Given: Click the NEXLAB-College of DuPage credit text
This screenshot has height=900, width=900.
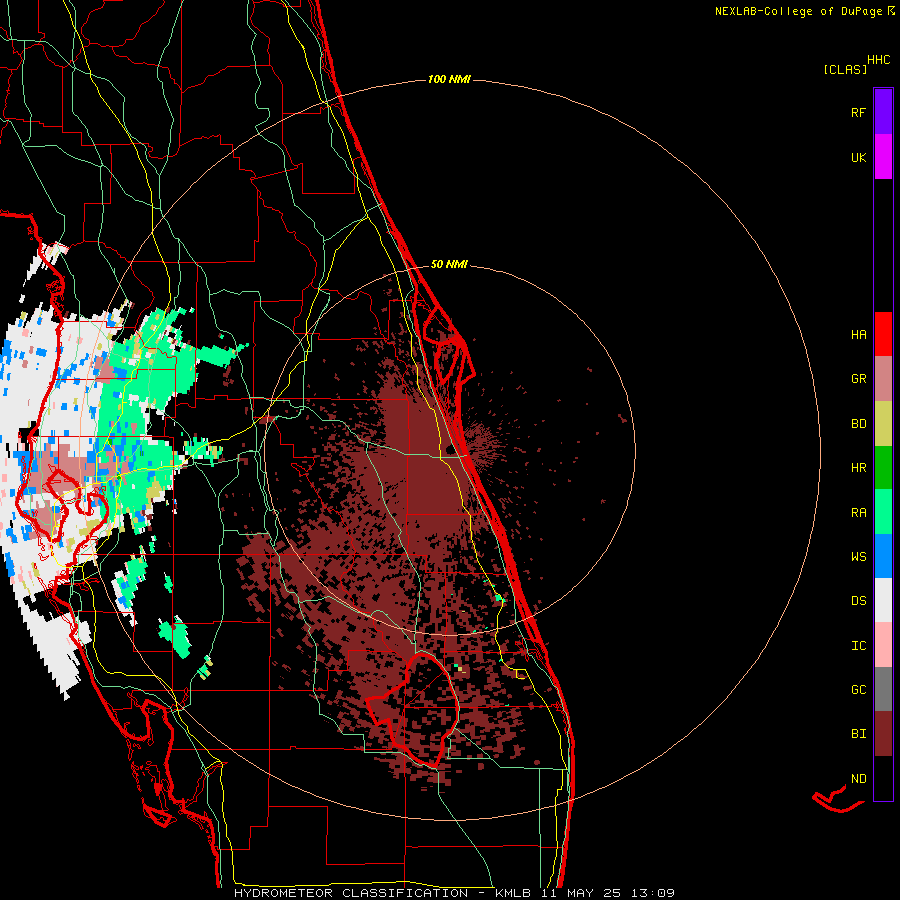Looking at the screenshot, I should tap(798, 11).
